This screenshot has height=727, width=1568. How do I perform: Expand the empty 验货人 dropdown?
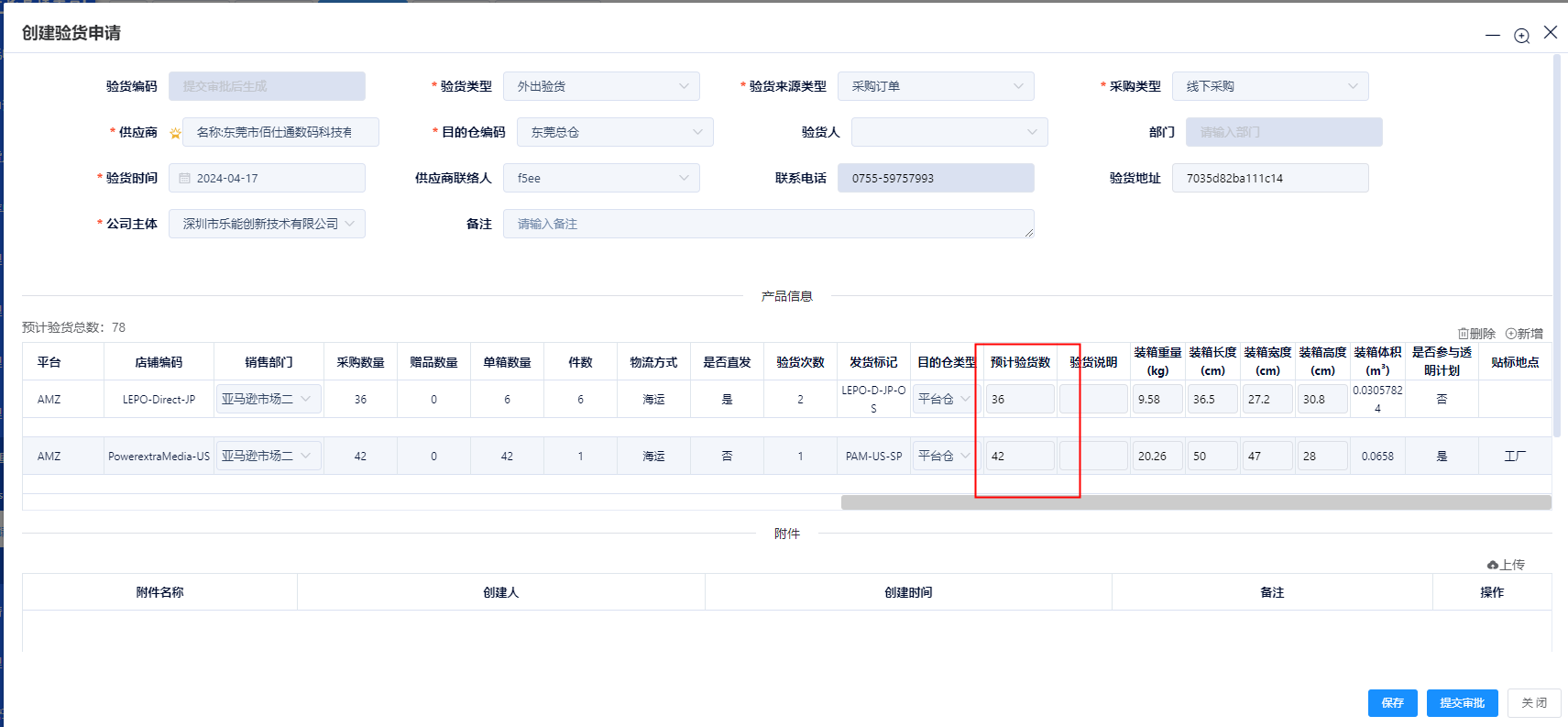click(x=948, y=132)
